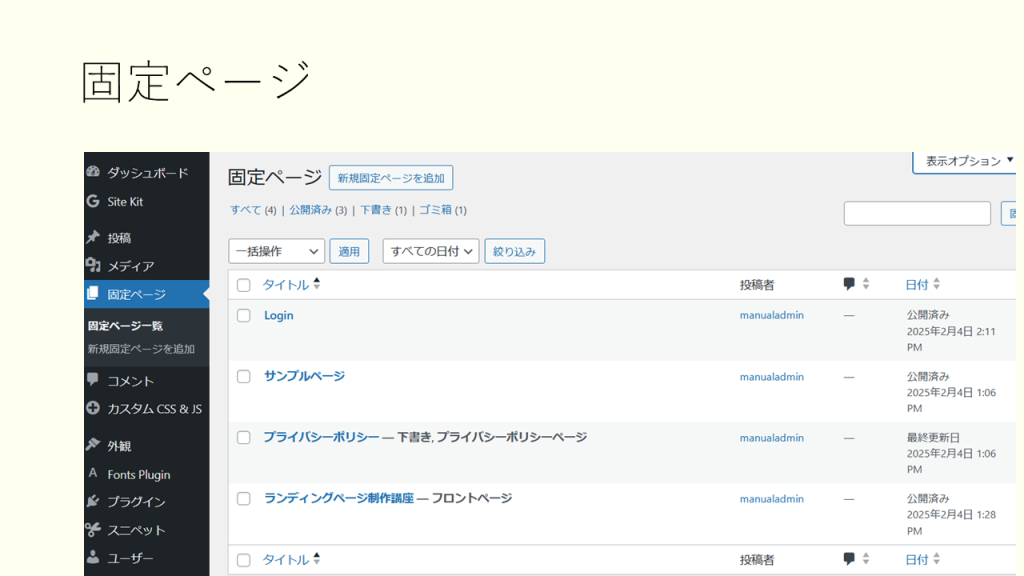Click the comment bubble icon in table header

(849, 285)
